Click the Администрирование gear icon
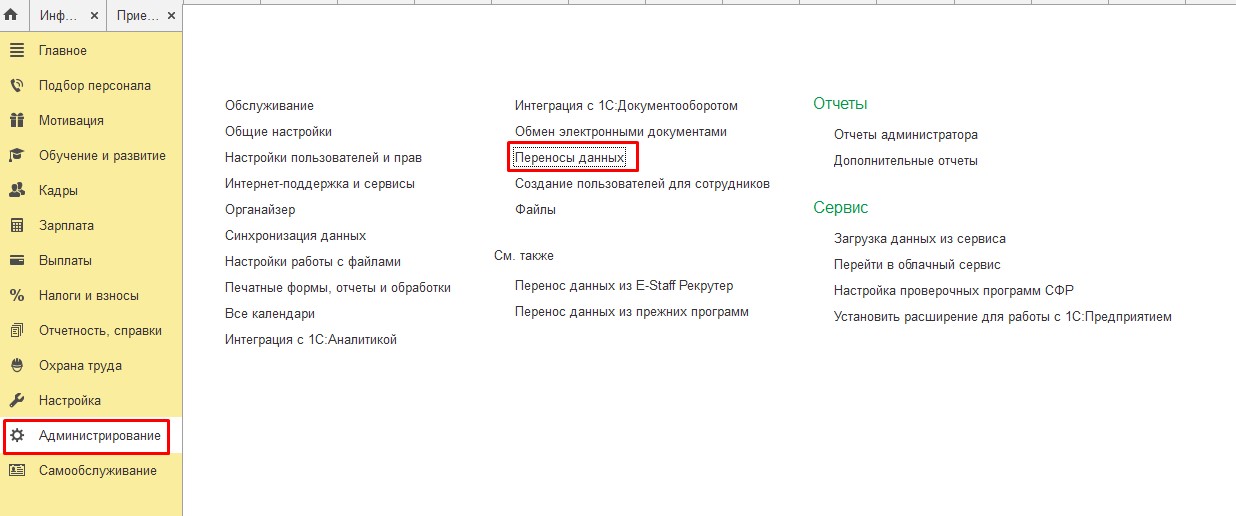The width and height of the screenshot is (1236, 516). click(17, 436)
